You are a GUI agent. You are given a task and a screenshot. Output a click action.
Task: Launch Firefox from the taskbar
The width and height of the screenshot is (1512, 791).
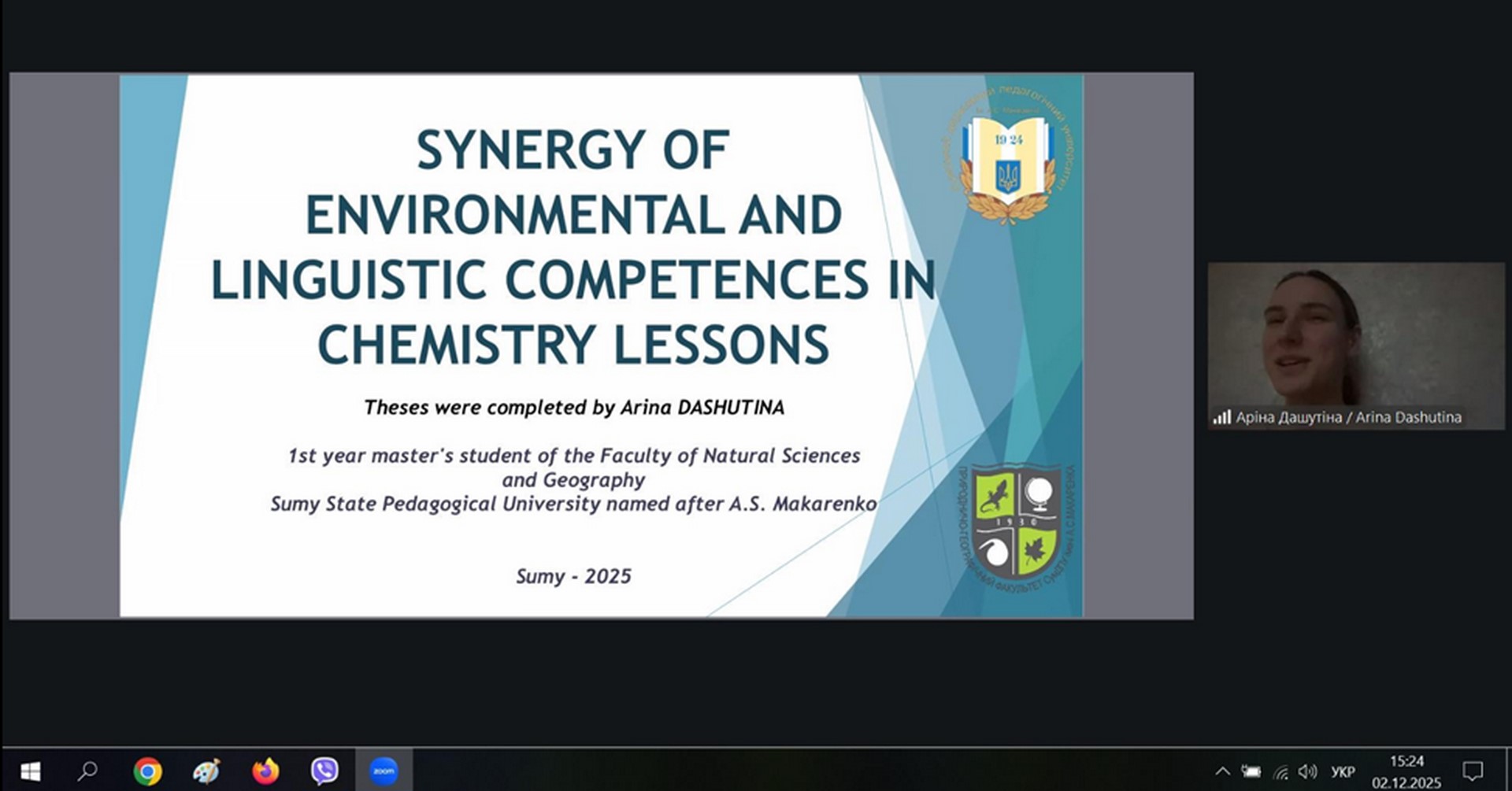pos(265,771)
